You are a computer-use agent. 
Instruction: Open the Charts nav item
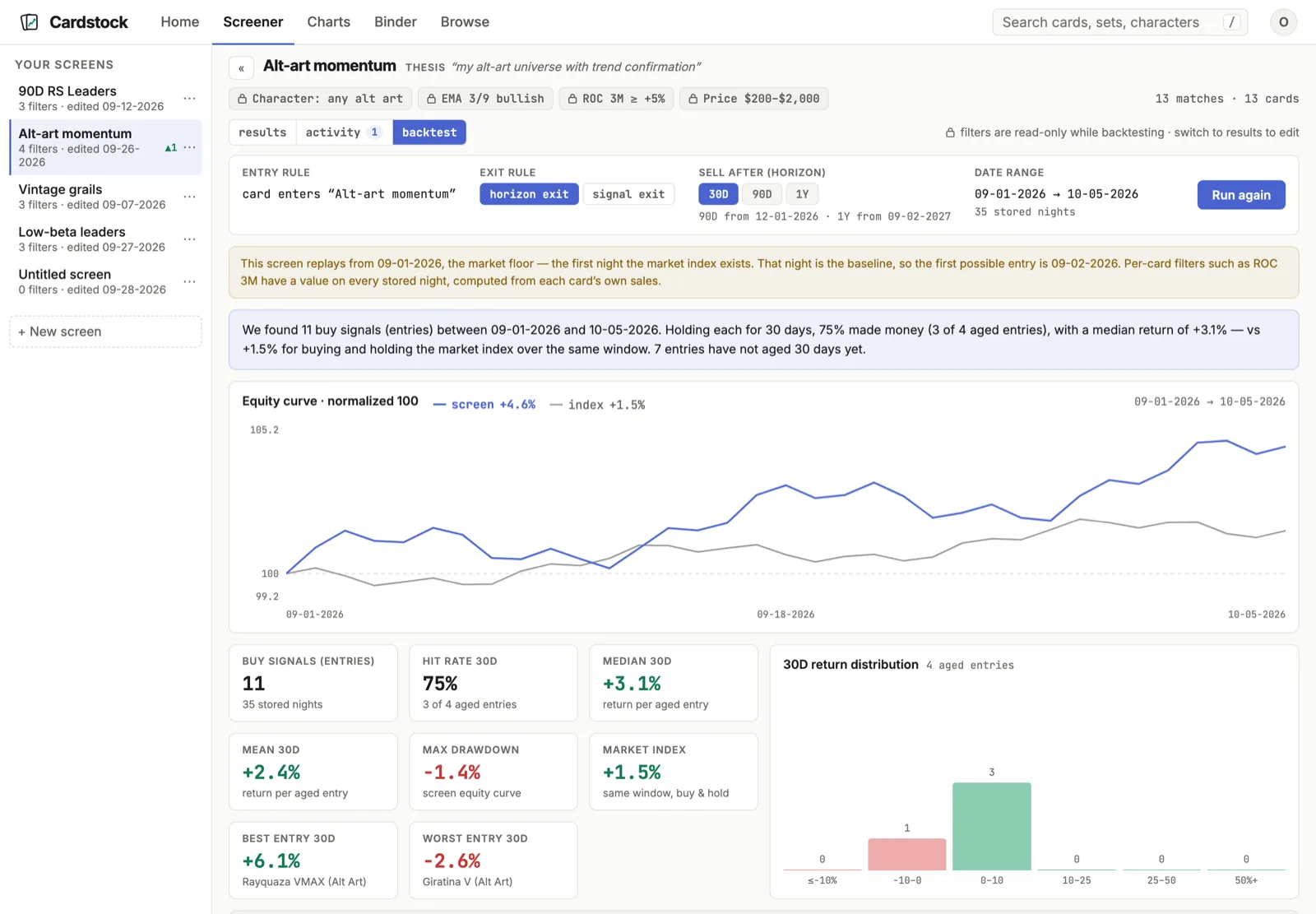coord(328,22)
